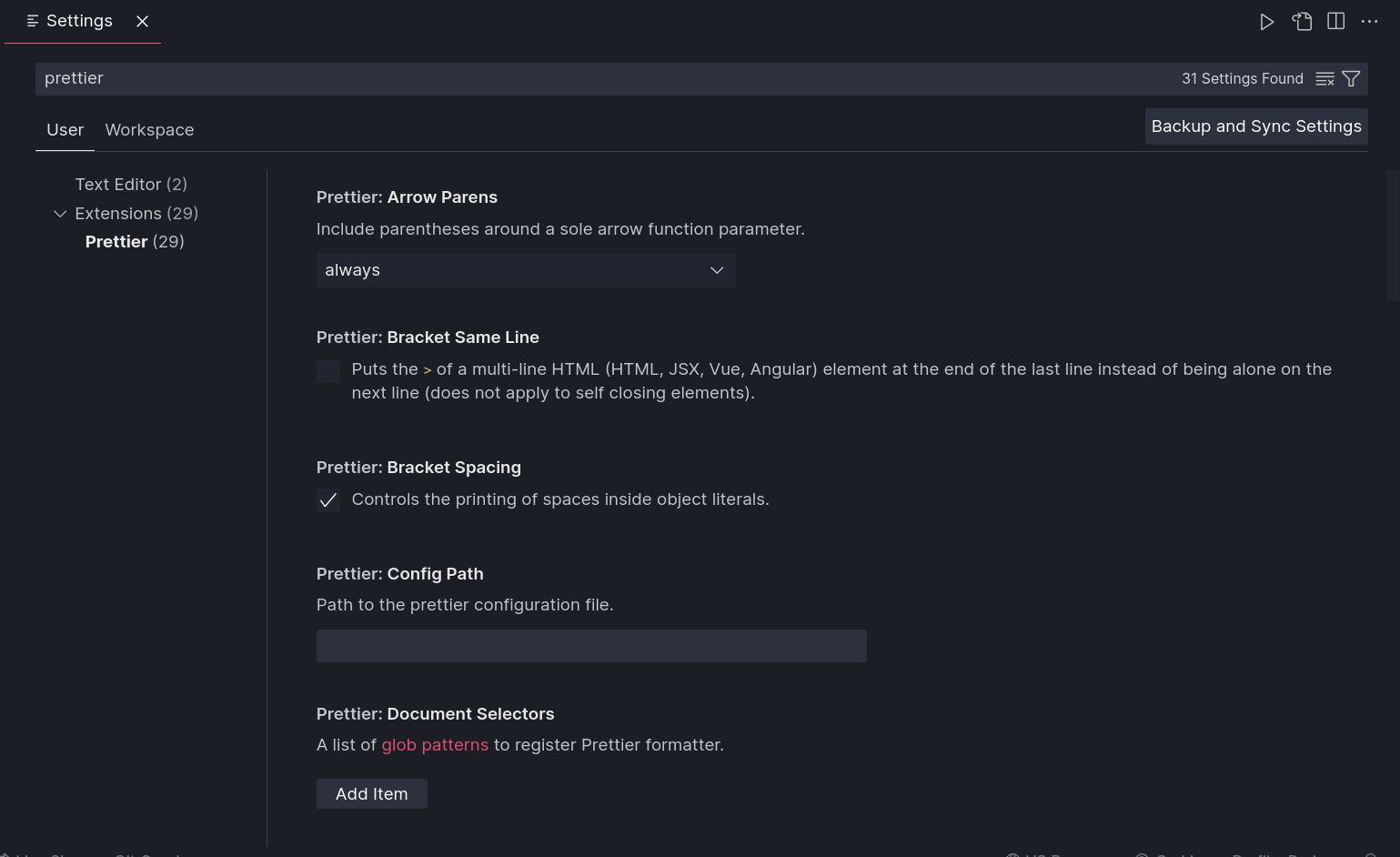Click the description about sole arrow function parameter
1400x857 pixels.
click(x=560, y=229)
